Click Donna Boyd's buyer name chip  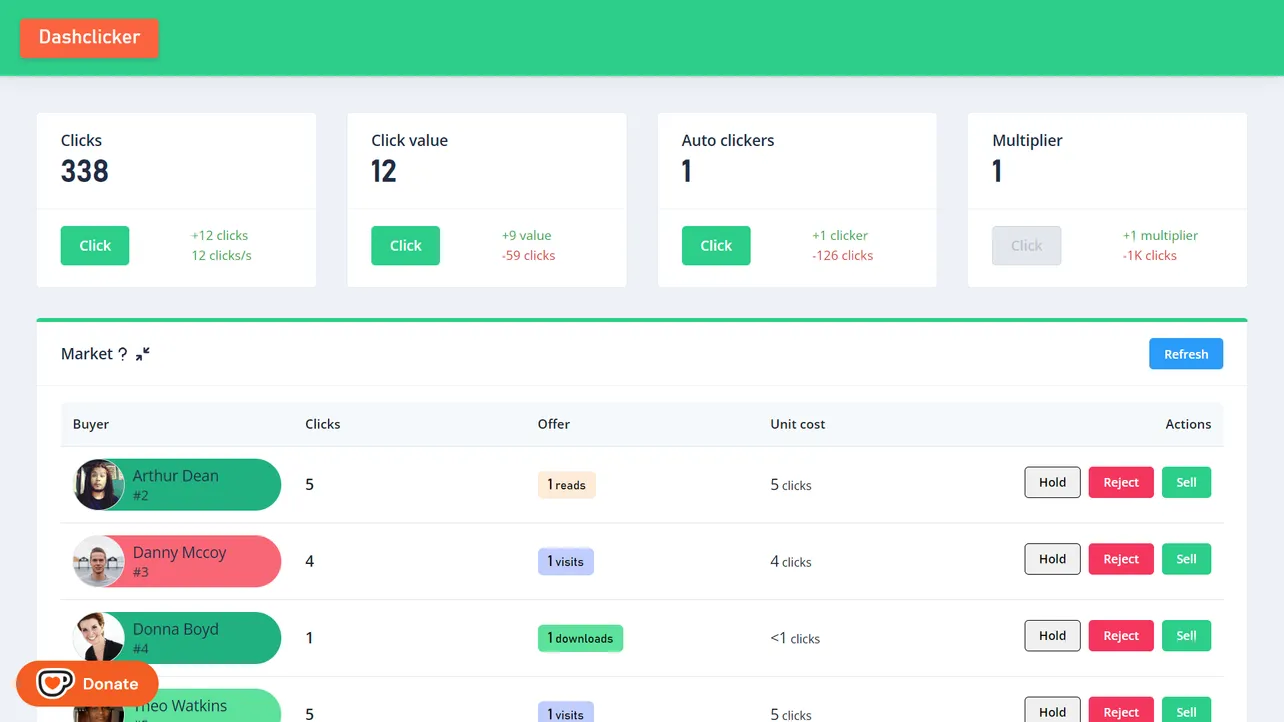tap(177, 638)
